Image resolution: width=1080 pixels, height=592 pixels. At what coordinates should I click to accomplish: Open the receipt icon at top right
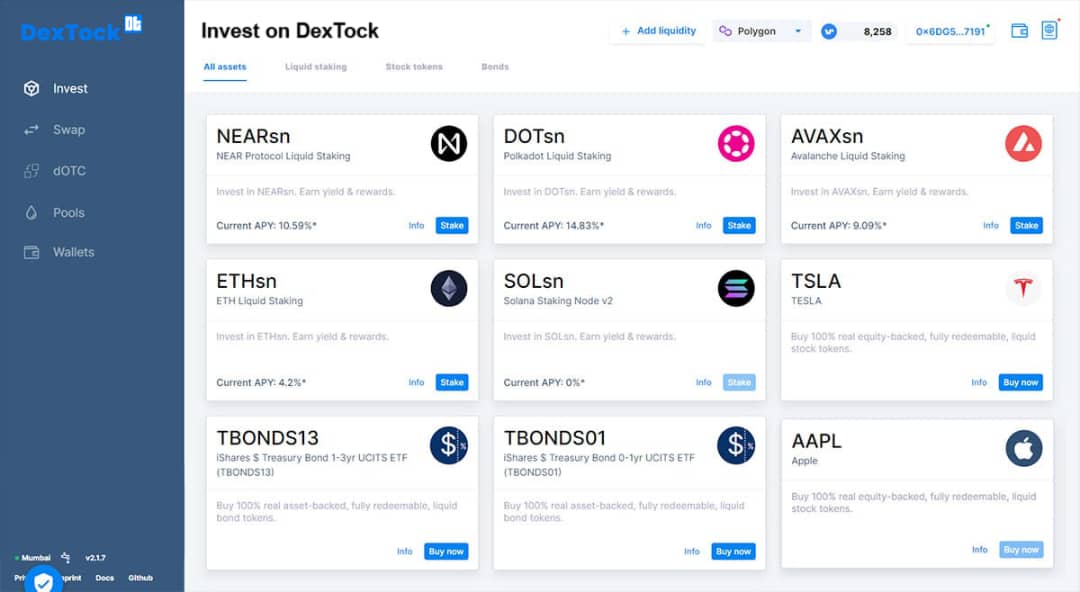[1049, 30]
